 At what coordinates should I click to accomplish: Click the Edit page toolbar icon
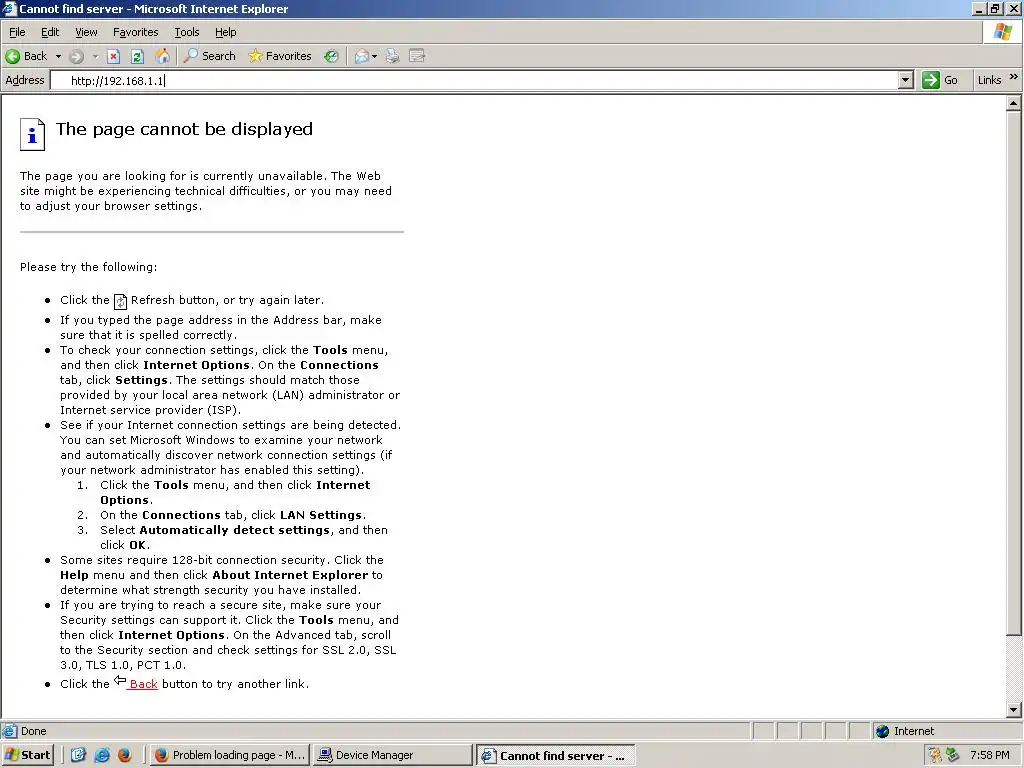pyautogui.click(x=417, y=56)
